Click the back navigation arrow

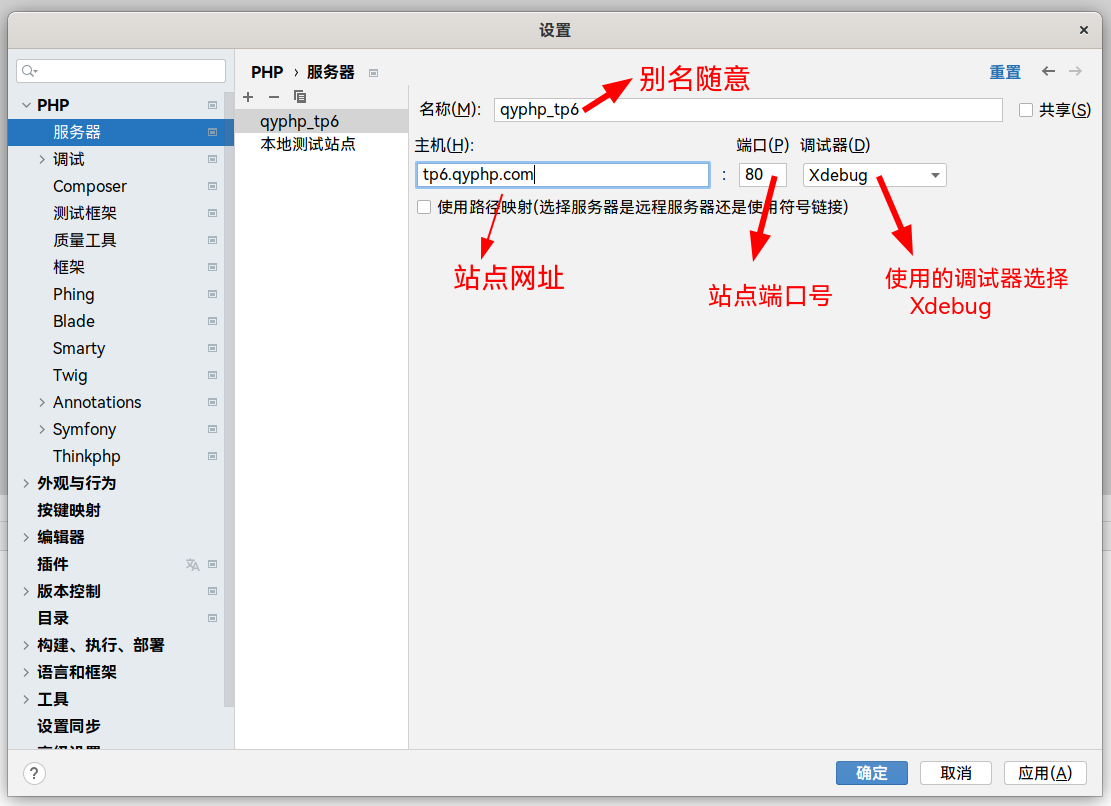click(x=1048, y=71)
